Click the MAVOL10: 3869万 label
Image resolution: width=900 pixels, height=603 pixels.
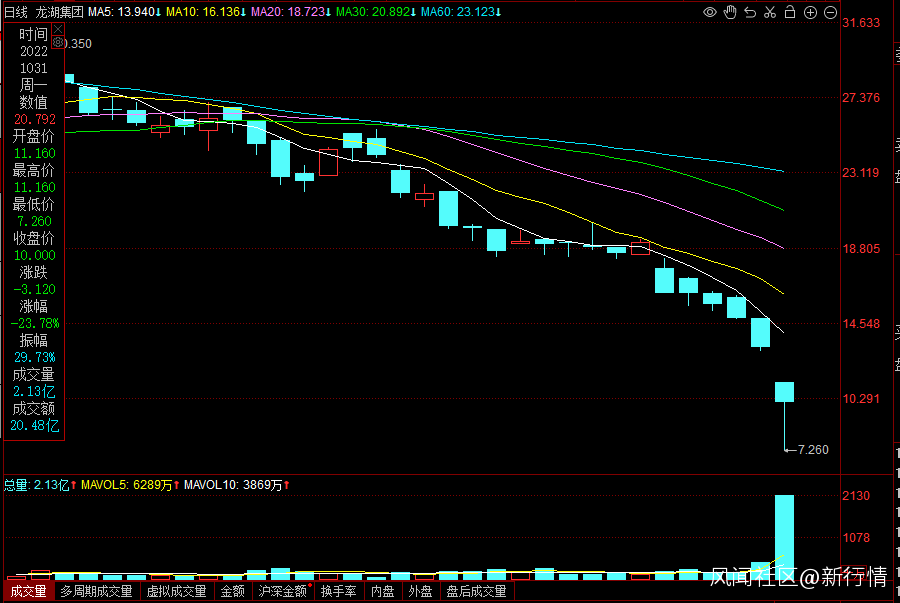(236, 485)
